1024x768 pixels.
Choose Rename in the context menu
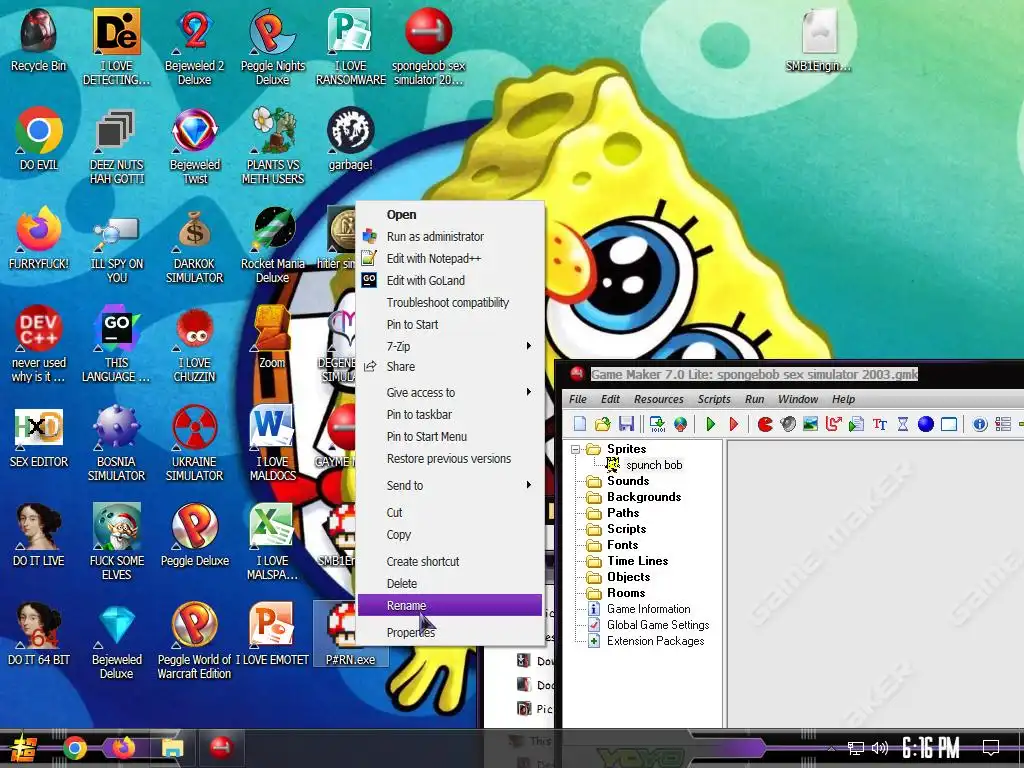click(x=450, y=605)
